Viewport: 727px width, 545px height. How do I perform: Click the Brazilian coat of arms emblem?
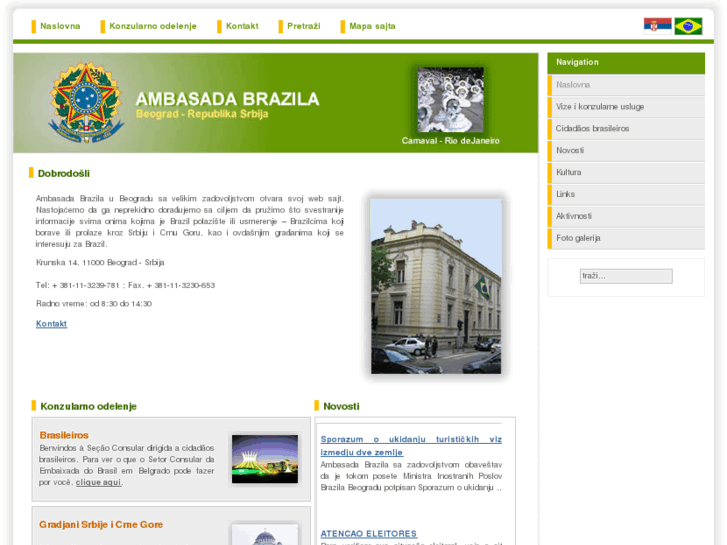tap(86, 103)
